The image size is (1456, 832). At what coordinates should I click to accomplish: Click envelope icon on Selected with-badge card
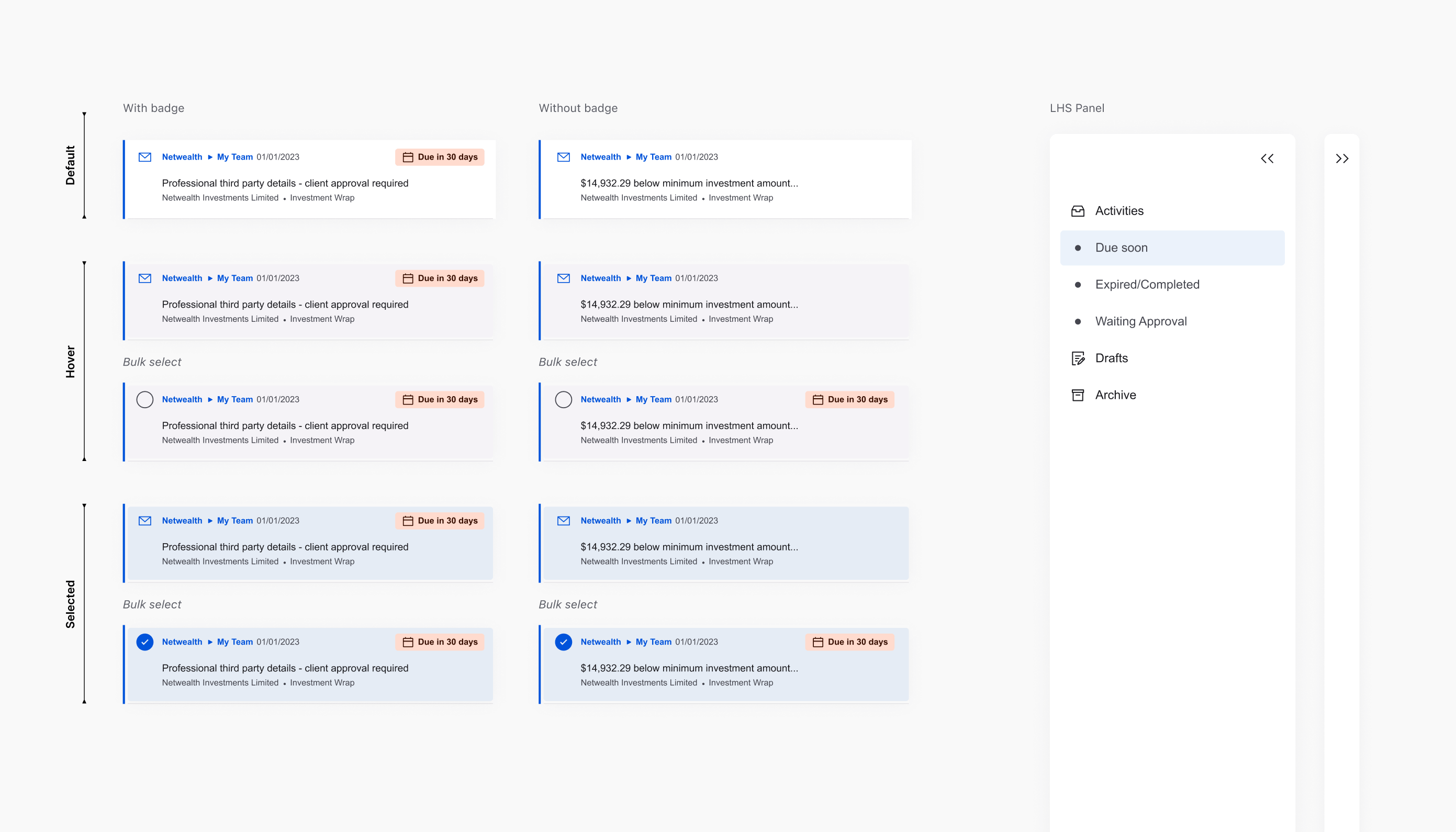(144, 521)
